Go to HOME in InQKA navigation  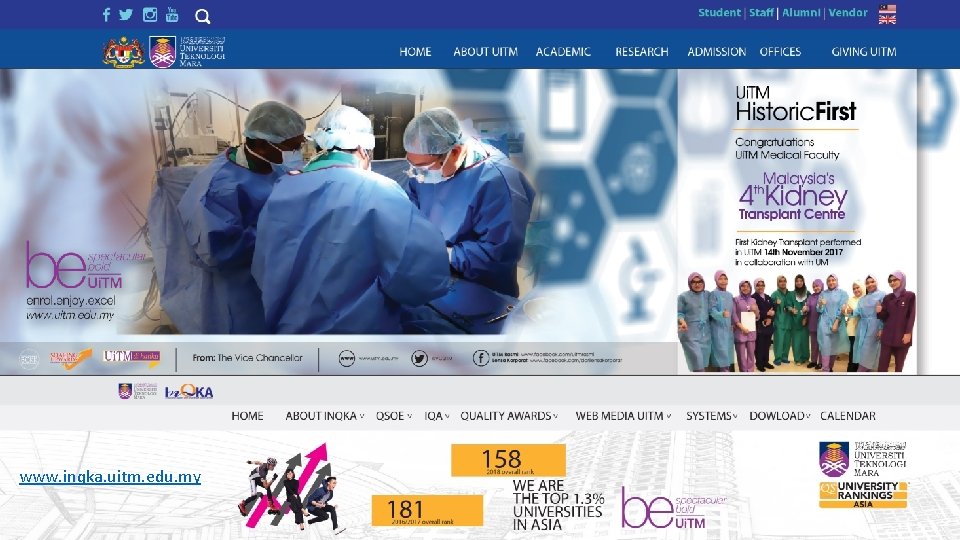pyautogui.click(x=247, y=416)
